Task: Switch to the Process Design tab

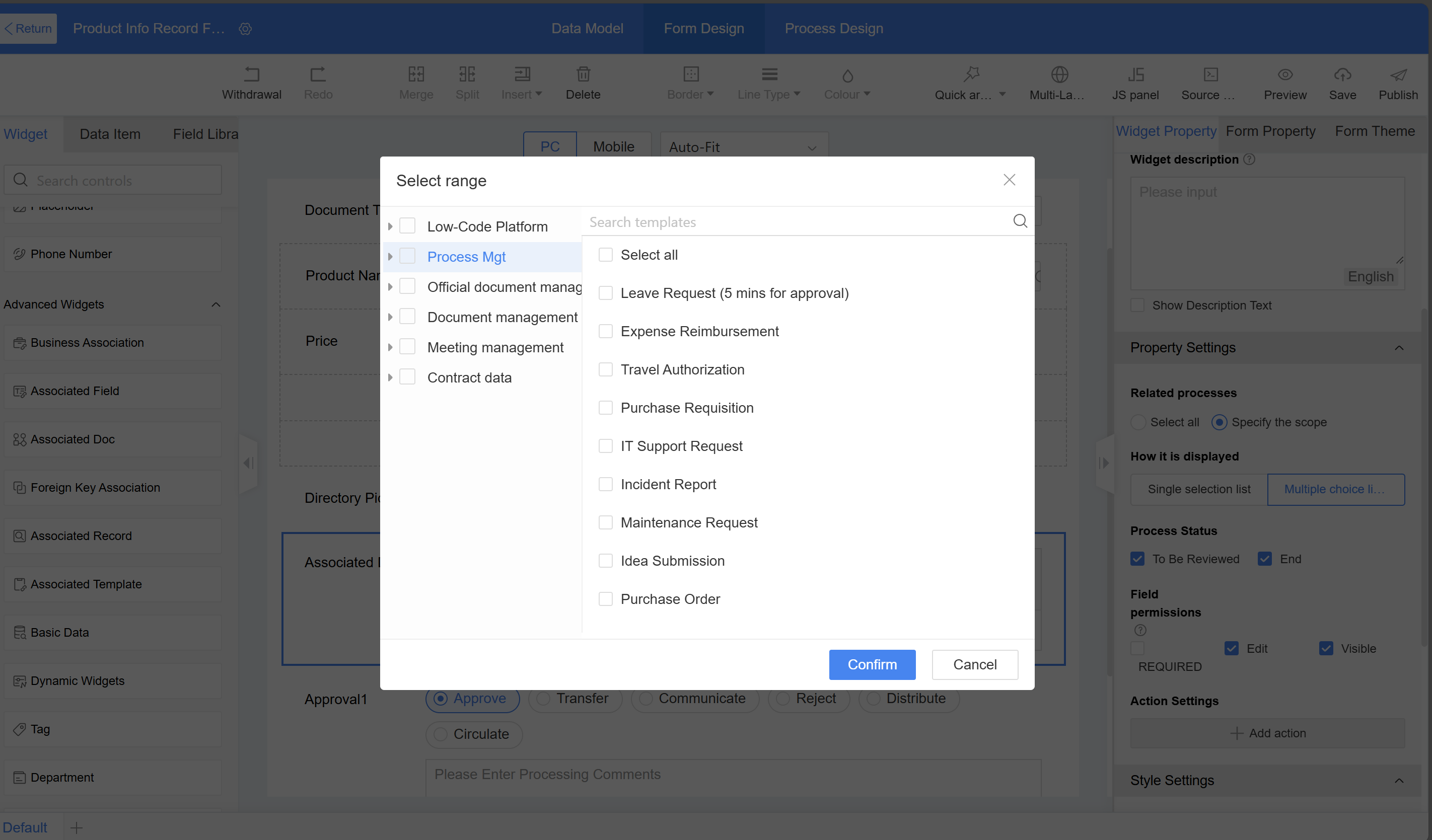Action: 834,28
